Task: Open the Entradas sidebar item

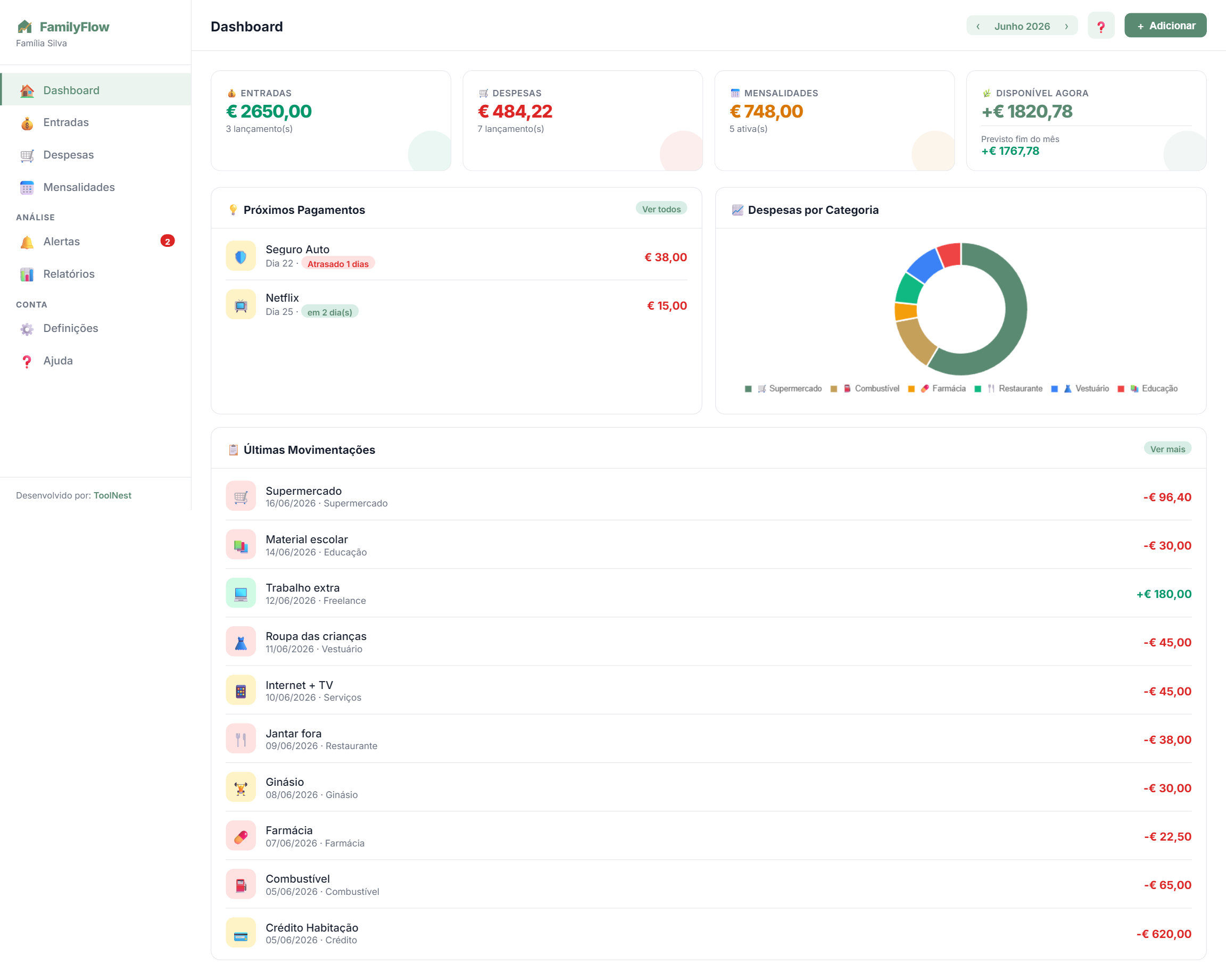Action: pos(96,122)
